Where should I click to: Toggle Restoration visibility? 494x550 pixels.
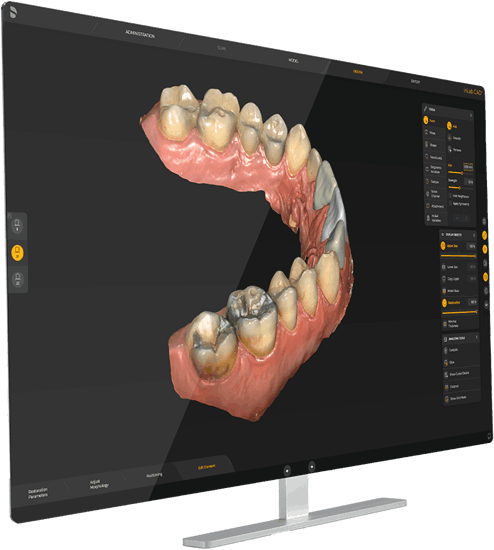(452, 303)
